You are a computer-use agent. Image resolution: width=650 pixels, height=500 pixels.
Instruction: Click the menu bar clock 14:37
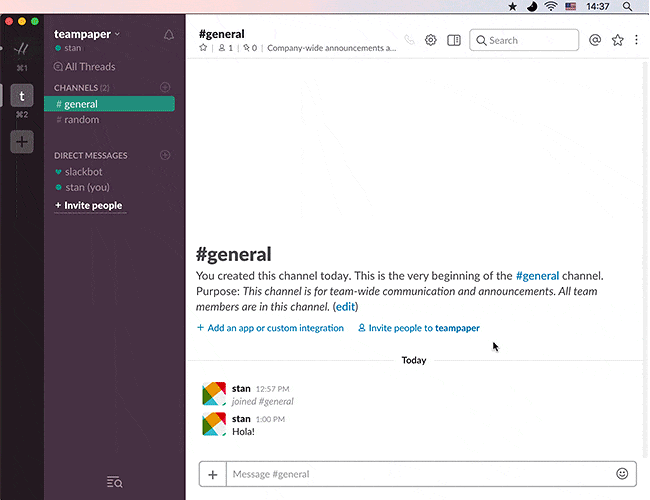tap(597, 6)
